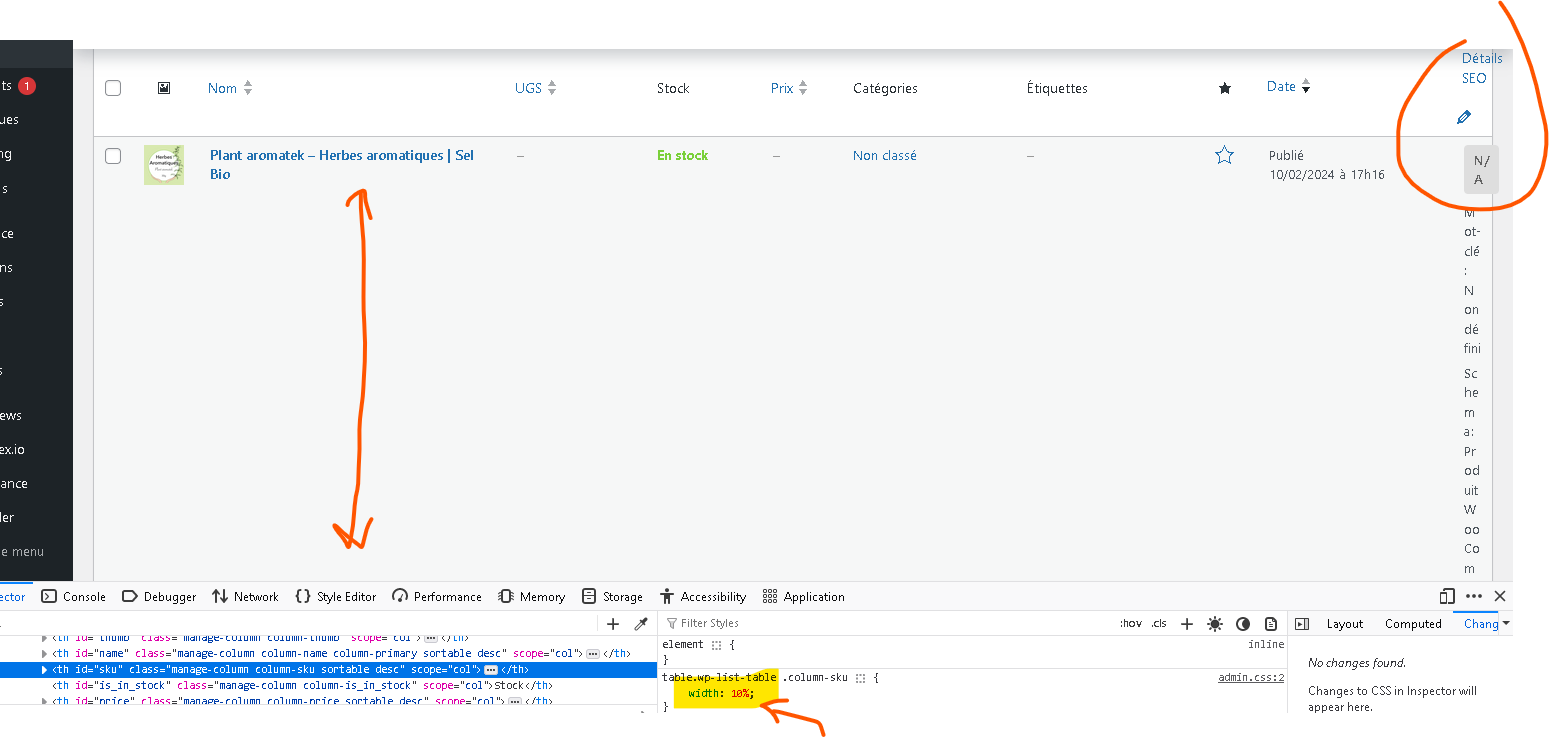Expand the selected th id="sku" node

pyautogui.click(x=44, y=670)
